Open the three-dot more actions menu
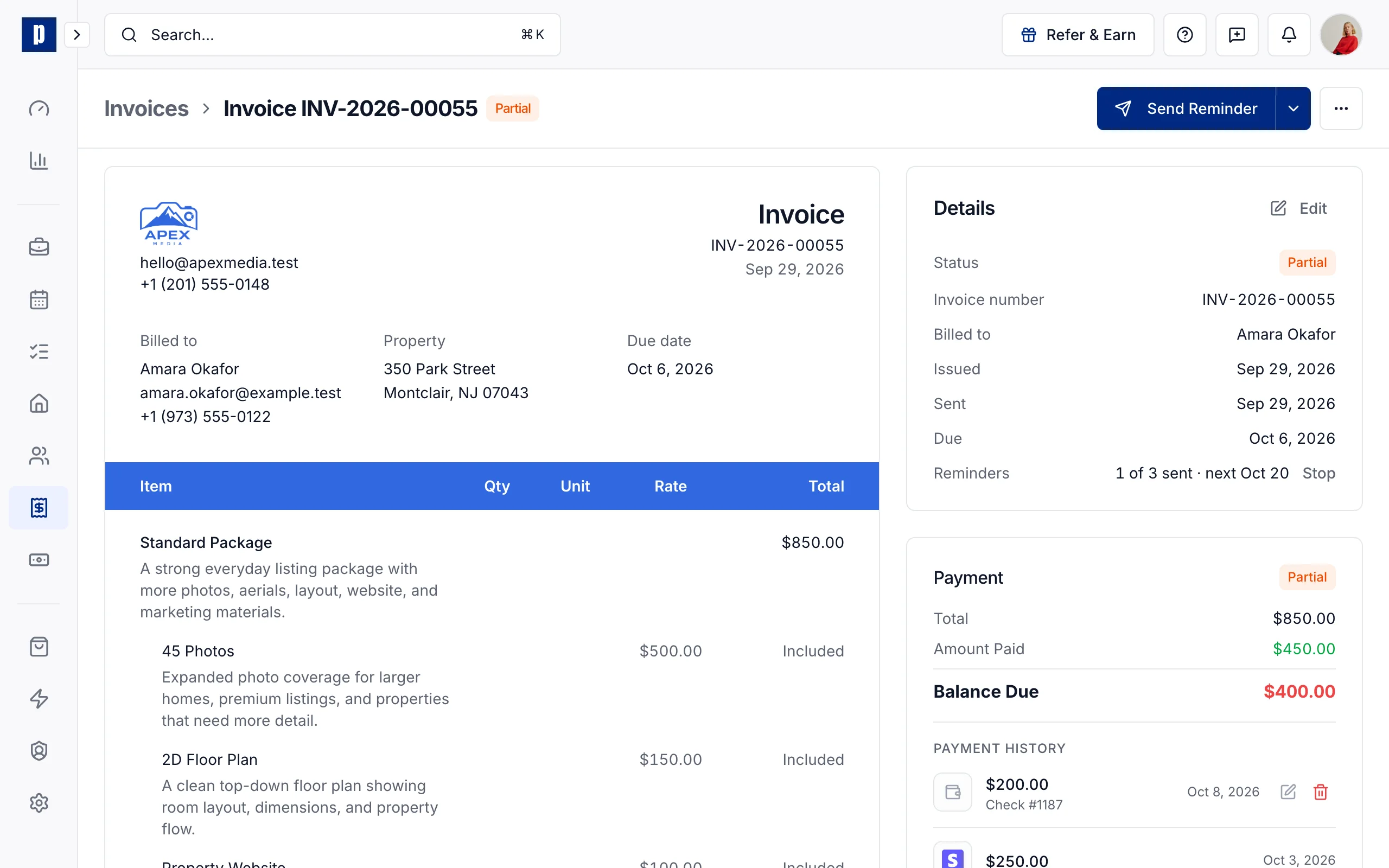1389x868 pixels. [x=1341, y=108]
